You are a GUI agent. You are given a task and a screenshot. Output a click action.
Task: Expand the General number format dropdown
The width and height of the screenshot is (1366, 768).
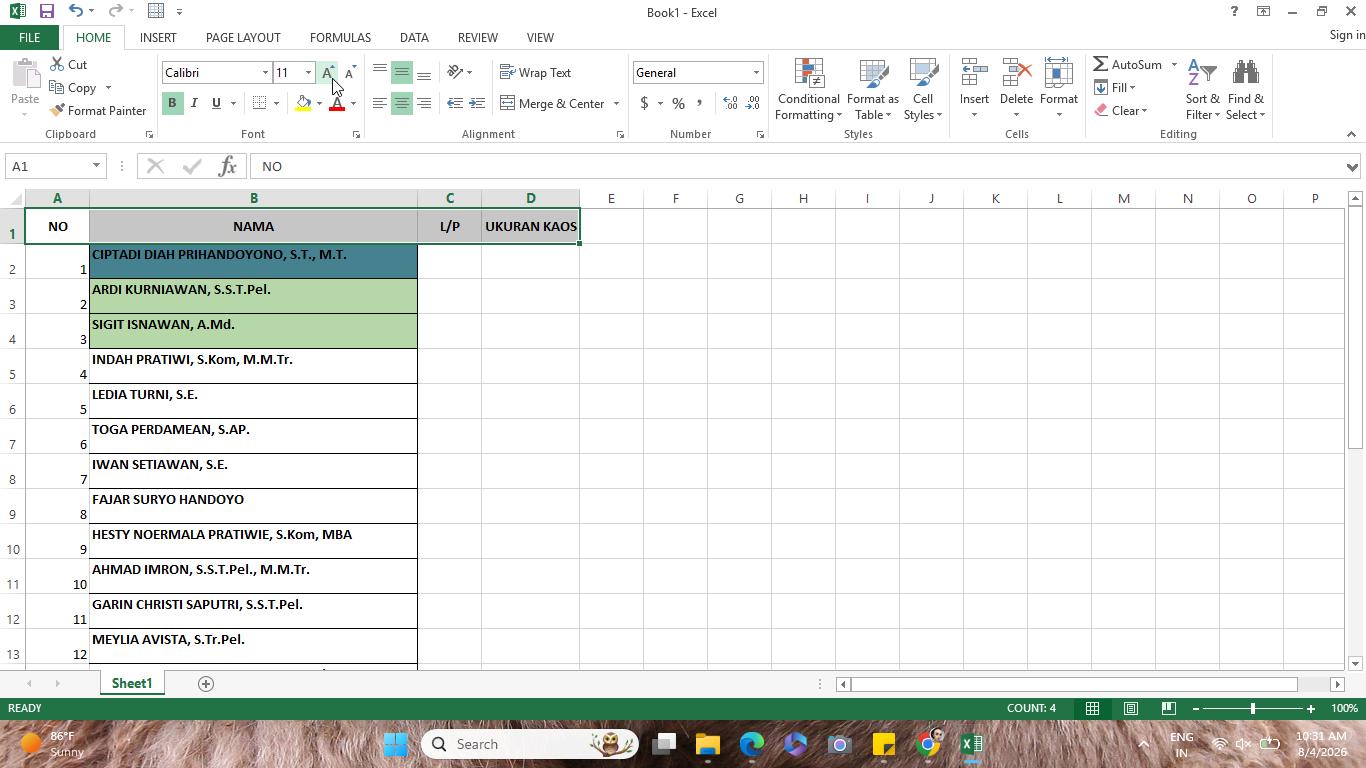pos(756,72)
